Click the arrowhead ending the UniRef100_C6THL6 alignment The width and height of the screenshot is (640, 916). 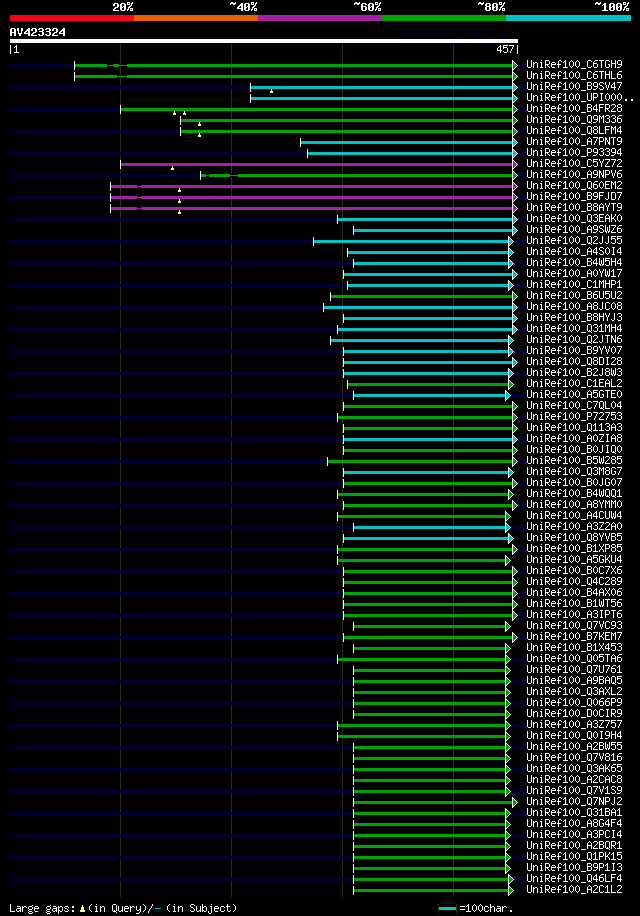[515, 76]
